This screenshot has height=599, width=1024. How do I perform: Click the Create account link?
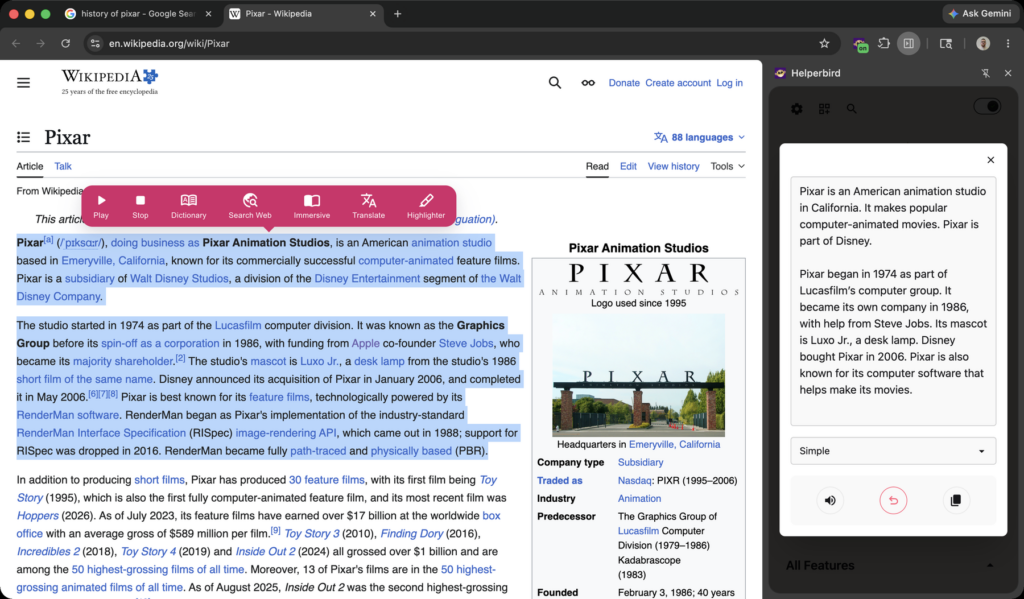click(678, 83)
